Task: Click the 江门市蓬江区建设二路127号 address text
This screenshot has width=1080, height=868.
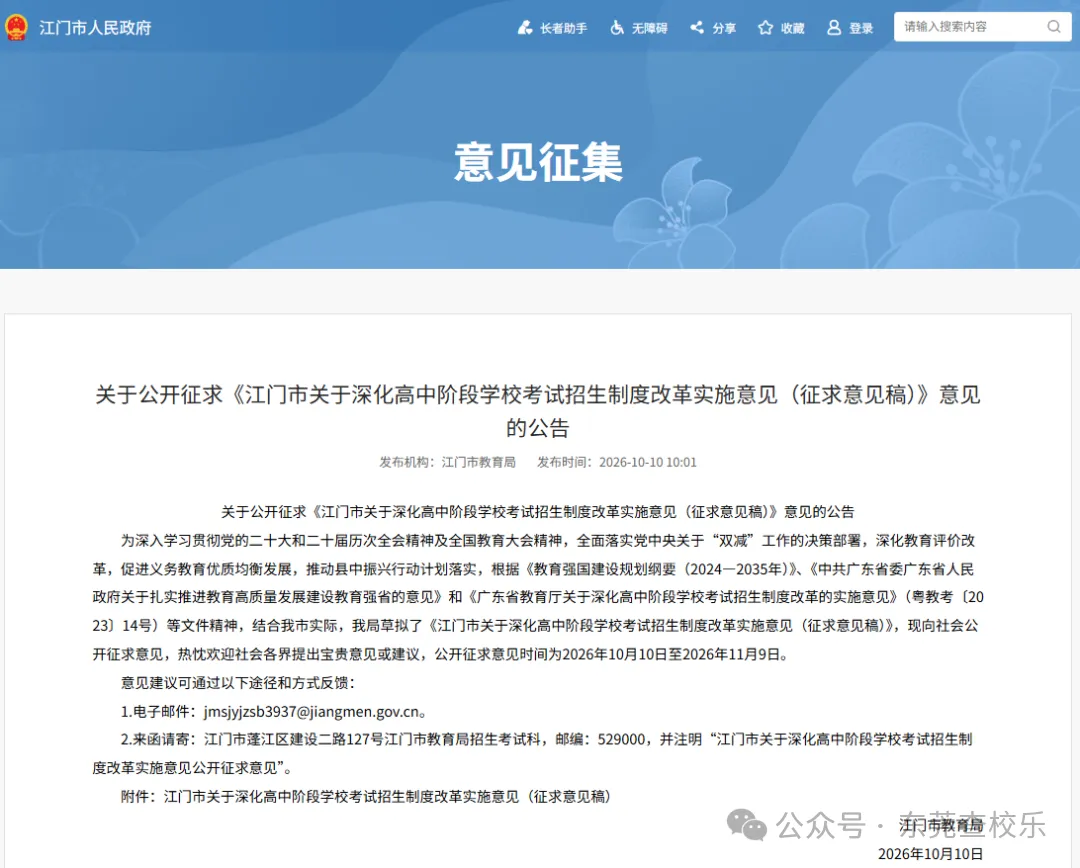Action: pos(294,740)
